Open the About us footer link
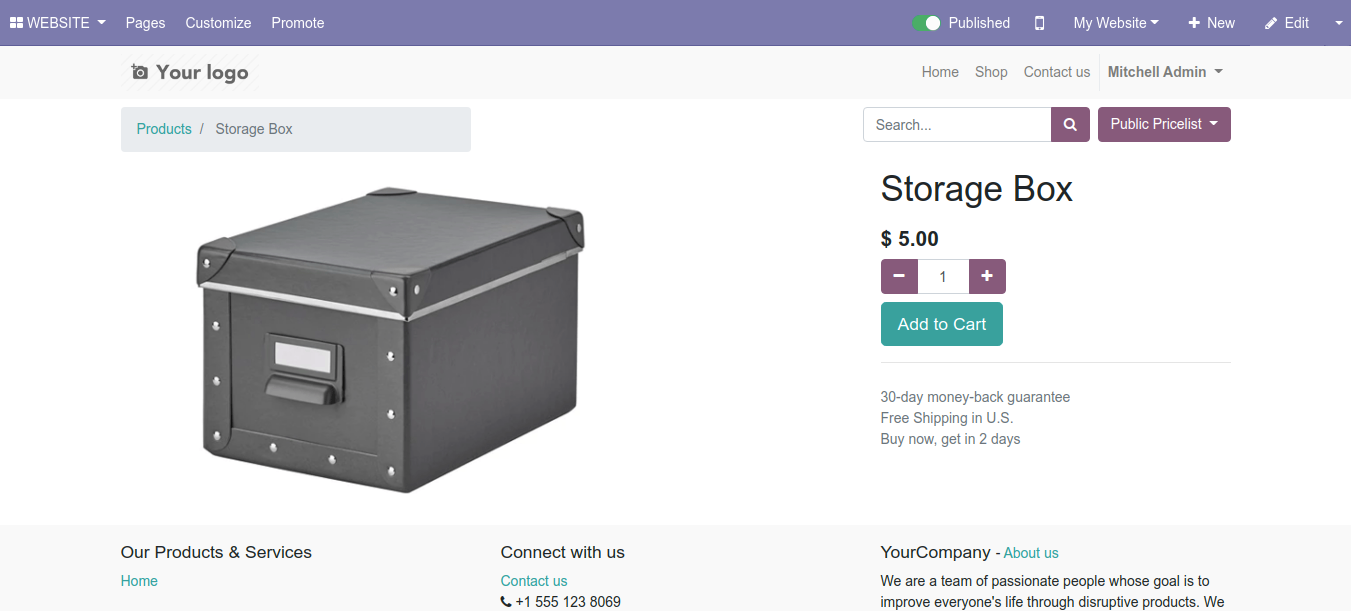The image size is (1351, 611). click(x=1030, y=553)
